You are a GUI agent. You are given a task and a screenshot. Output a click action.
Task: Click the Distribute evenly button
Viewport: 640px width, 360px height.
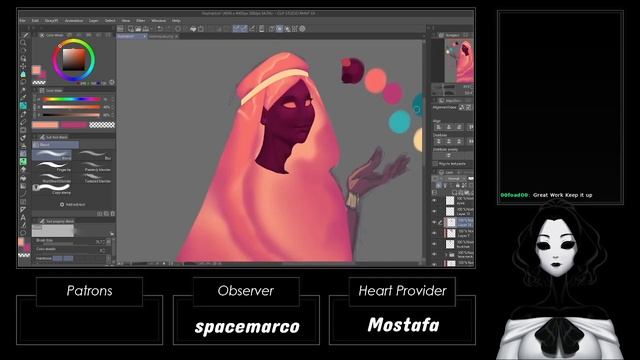(x=448, y=156)
